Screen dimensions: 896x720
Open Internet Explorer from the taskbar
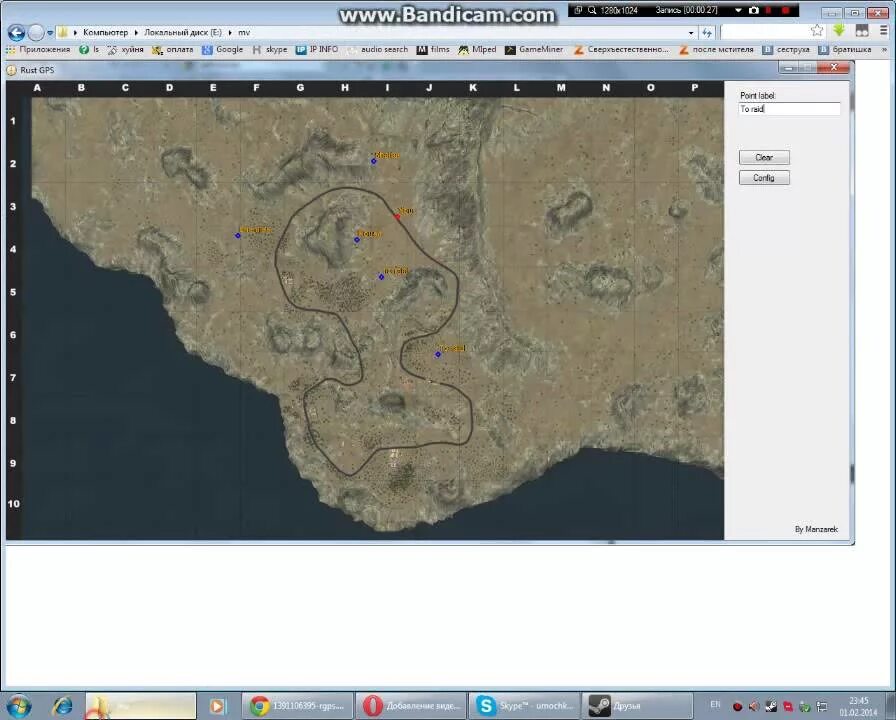pos(62,706)
